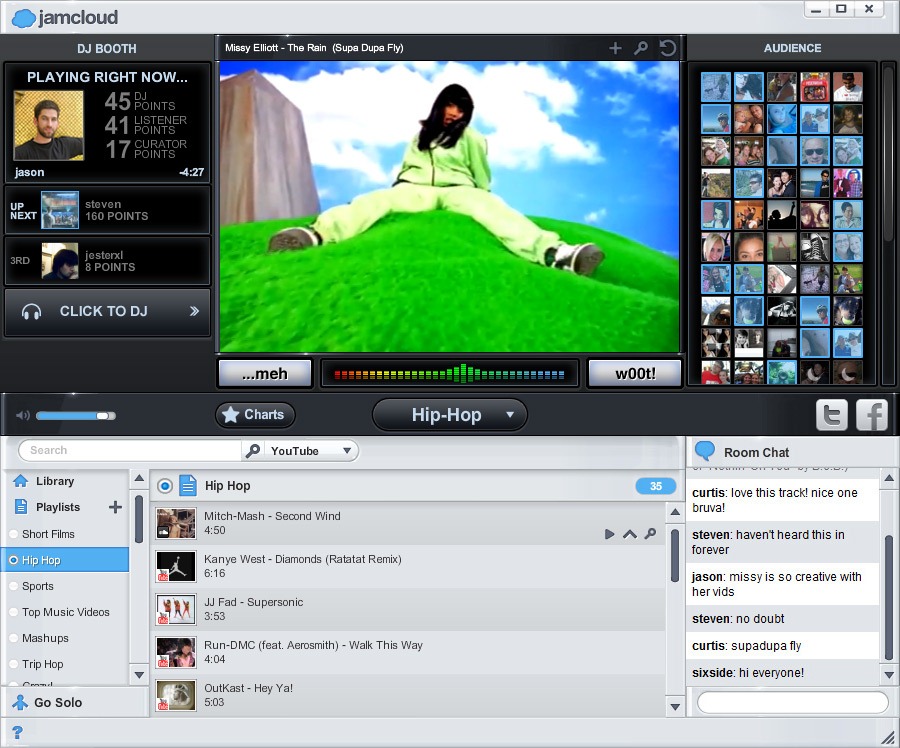Vote w00t! on current track
Screen dimensions: 900x748
(635, 374)
